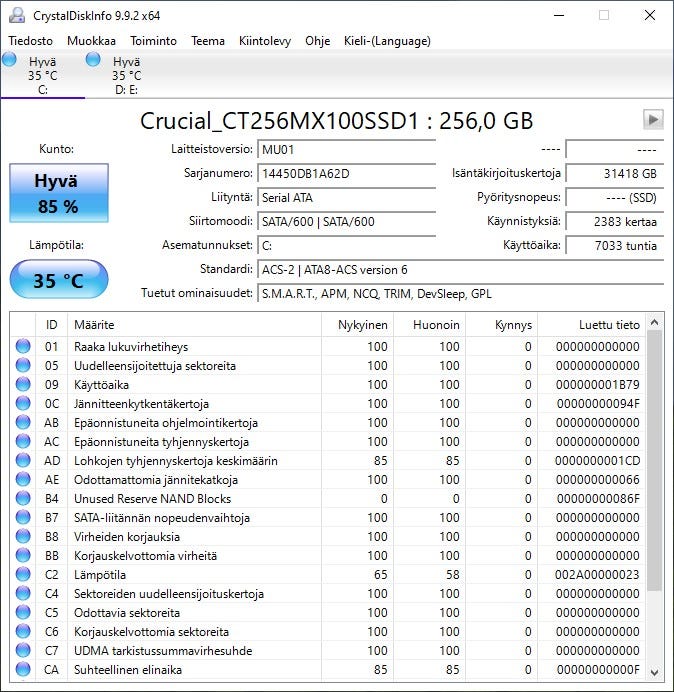Click the Hyvä 85 % health status button
The width and height of the screenshot is (674, 692).
tap(59, 193)
